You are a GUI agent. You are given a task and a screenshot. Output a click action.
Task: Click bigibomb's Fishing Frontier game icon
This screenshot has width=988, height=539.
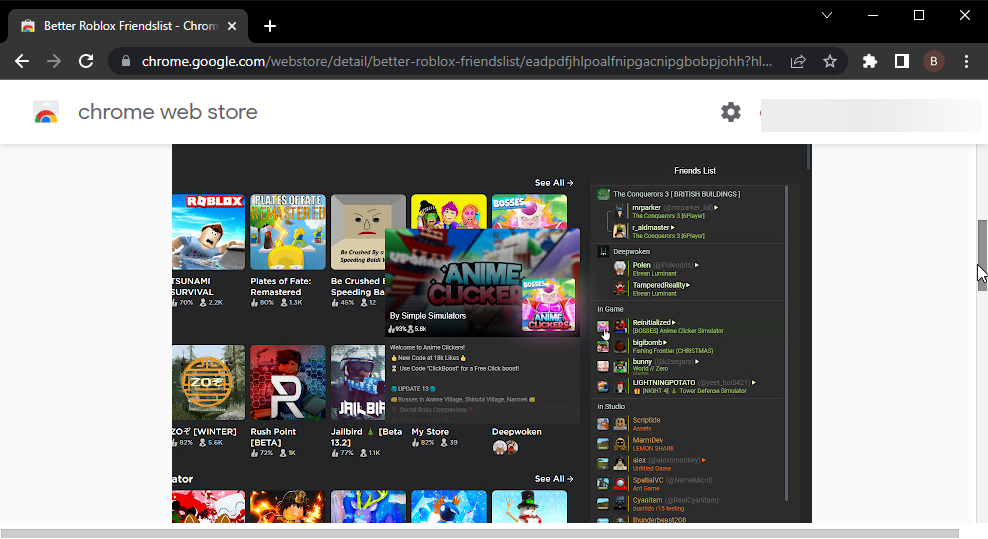603,346
